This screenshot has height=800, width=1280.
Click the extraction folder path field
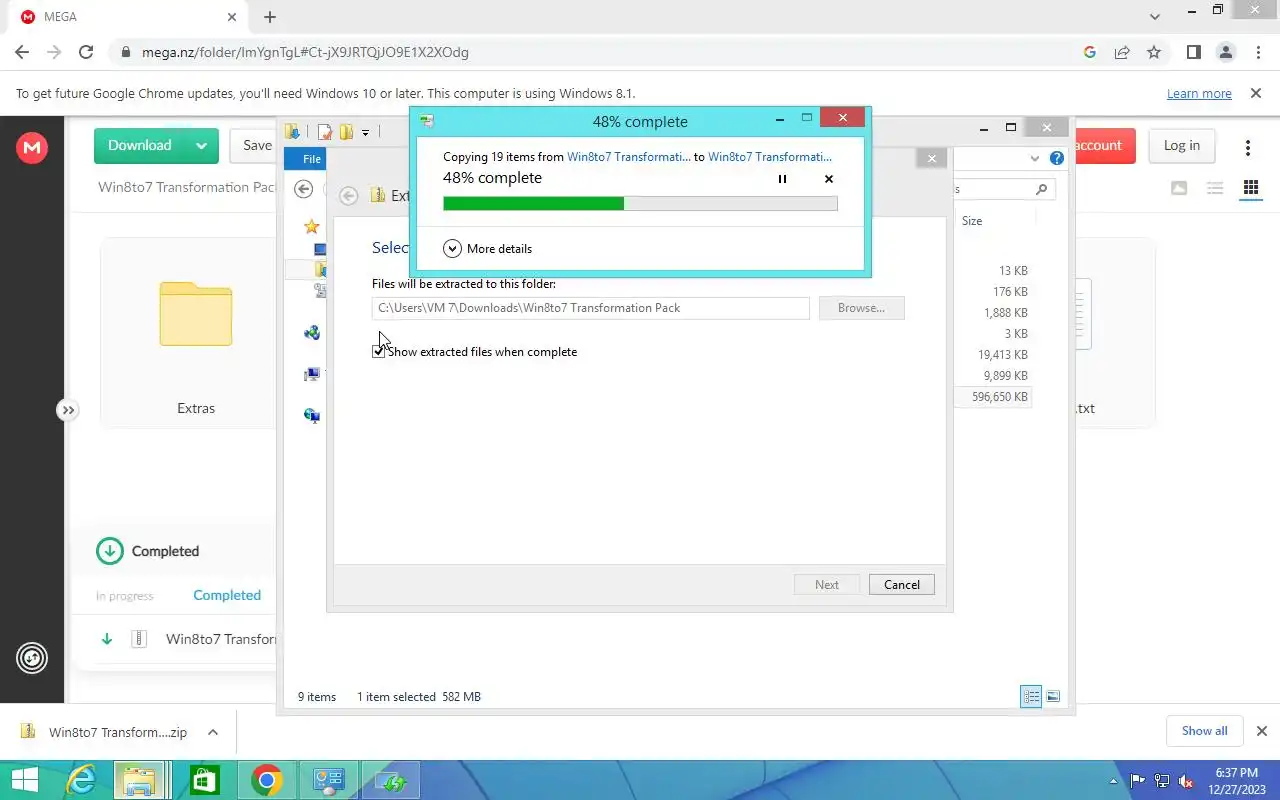590,308
